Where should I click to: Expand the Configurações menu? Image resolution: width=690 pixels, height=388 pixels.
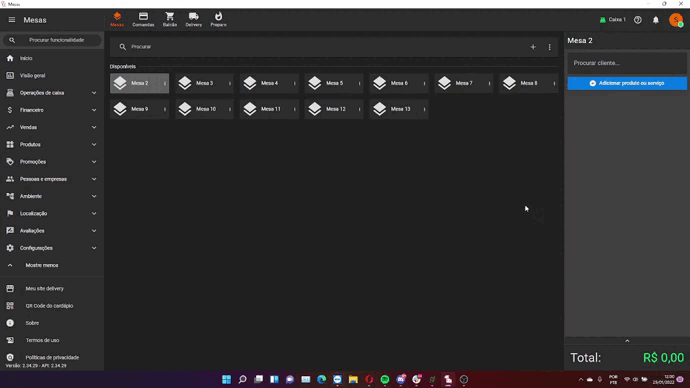52,248
